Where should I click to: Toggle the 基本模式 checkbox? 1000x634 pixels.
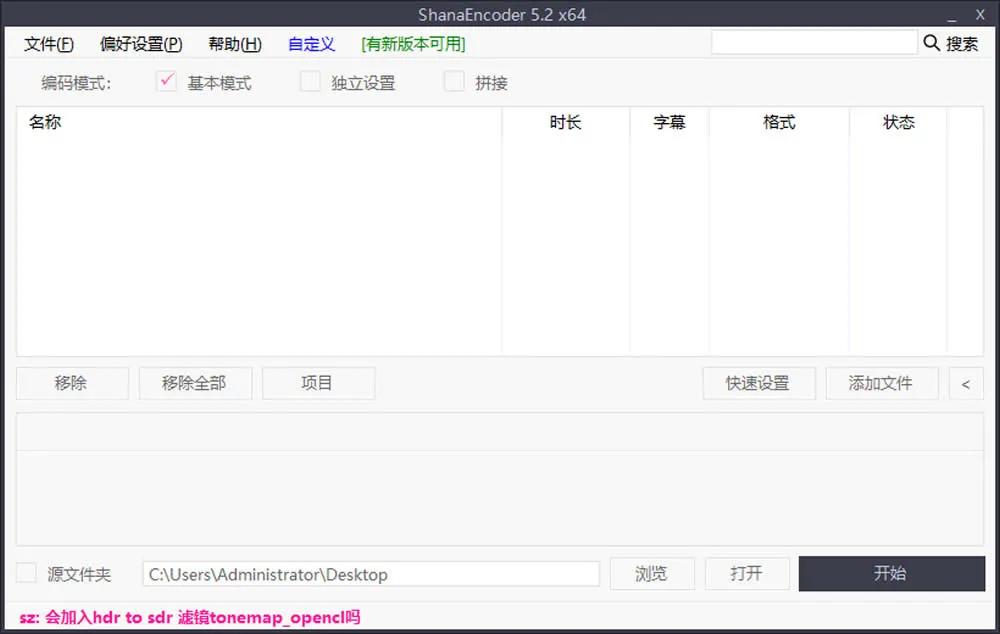coord(167,82)
